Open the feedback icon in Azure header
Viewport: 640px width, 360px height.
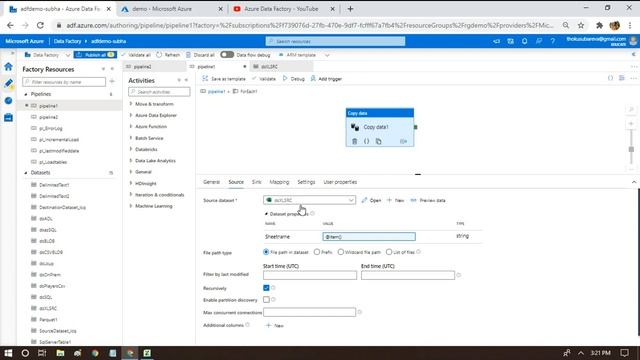click(539, 41)
